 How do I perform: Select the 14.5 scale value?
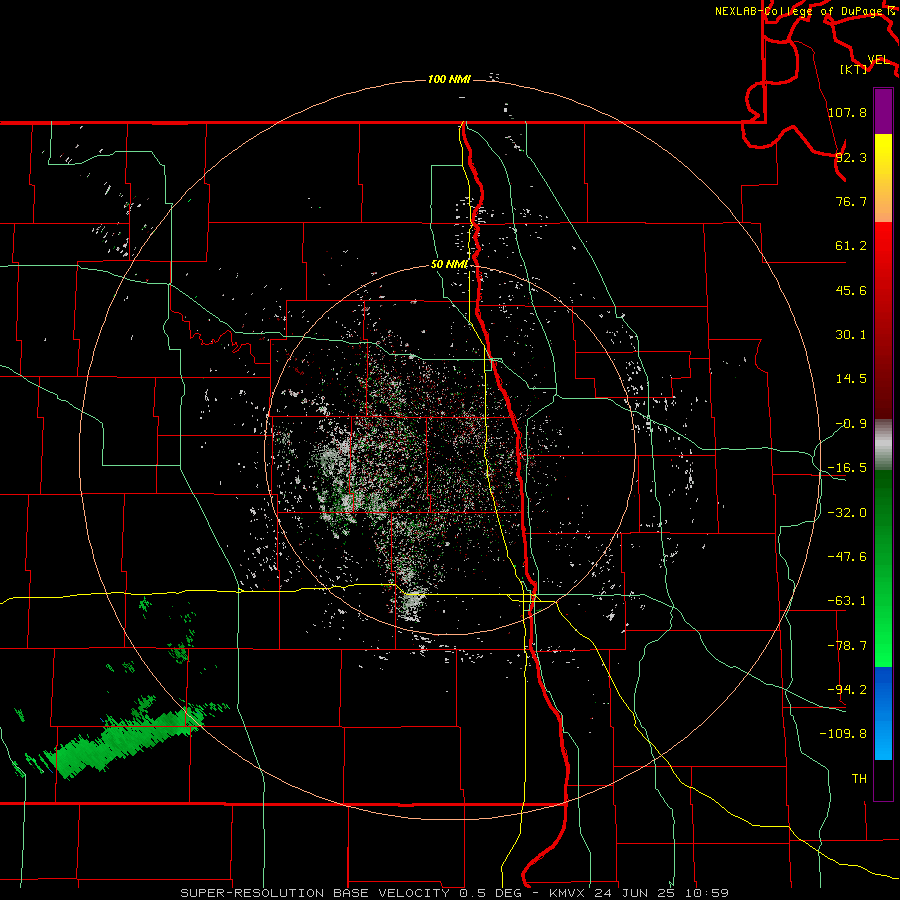(x=851, y=379)
